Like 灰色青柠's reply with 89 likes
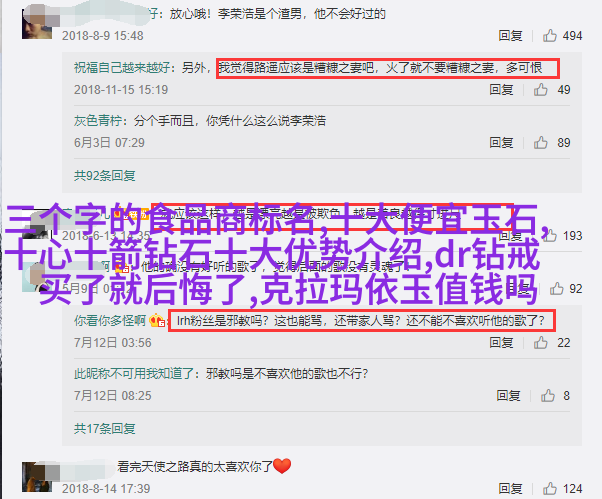The height and width of the screenshot is (499, 602). (x=541, y=143)
